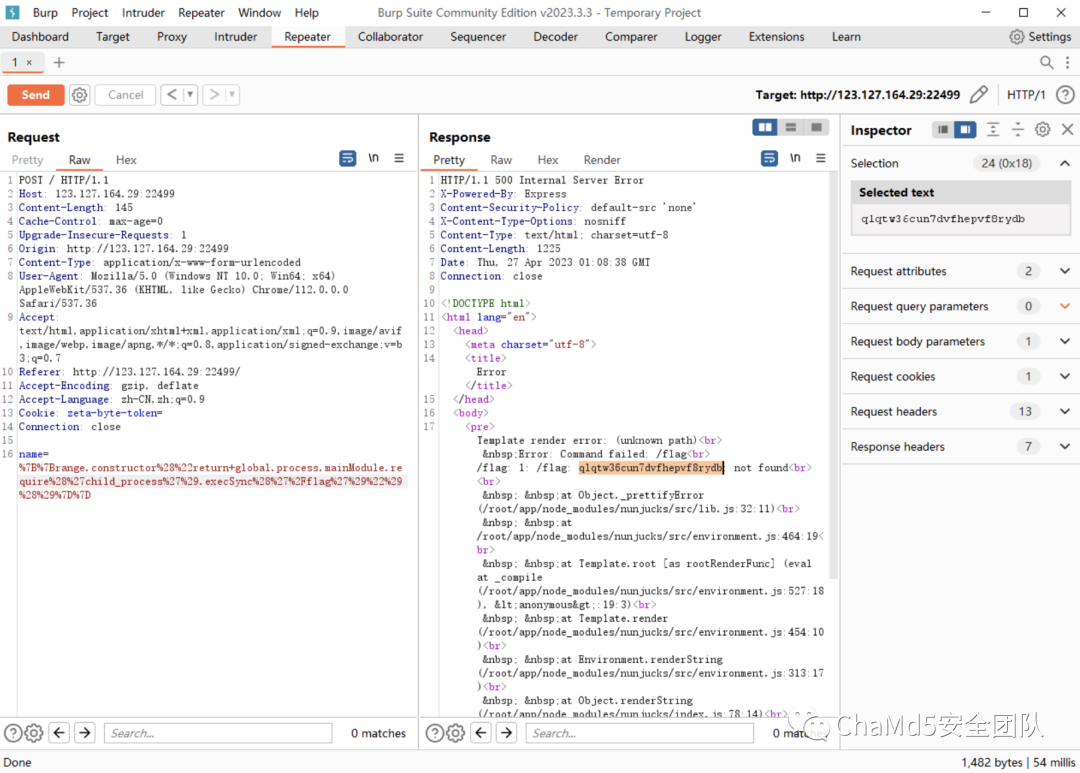Toggle word wrap in Request editor
Image resolution: width=1080 pixels, height=773 pixels.
(x=348, y=158)
